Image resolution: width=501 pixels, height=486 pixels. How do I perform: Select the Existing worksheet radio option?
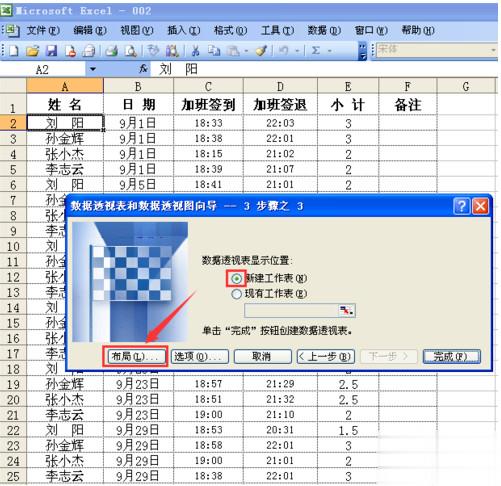(236, 294)
